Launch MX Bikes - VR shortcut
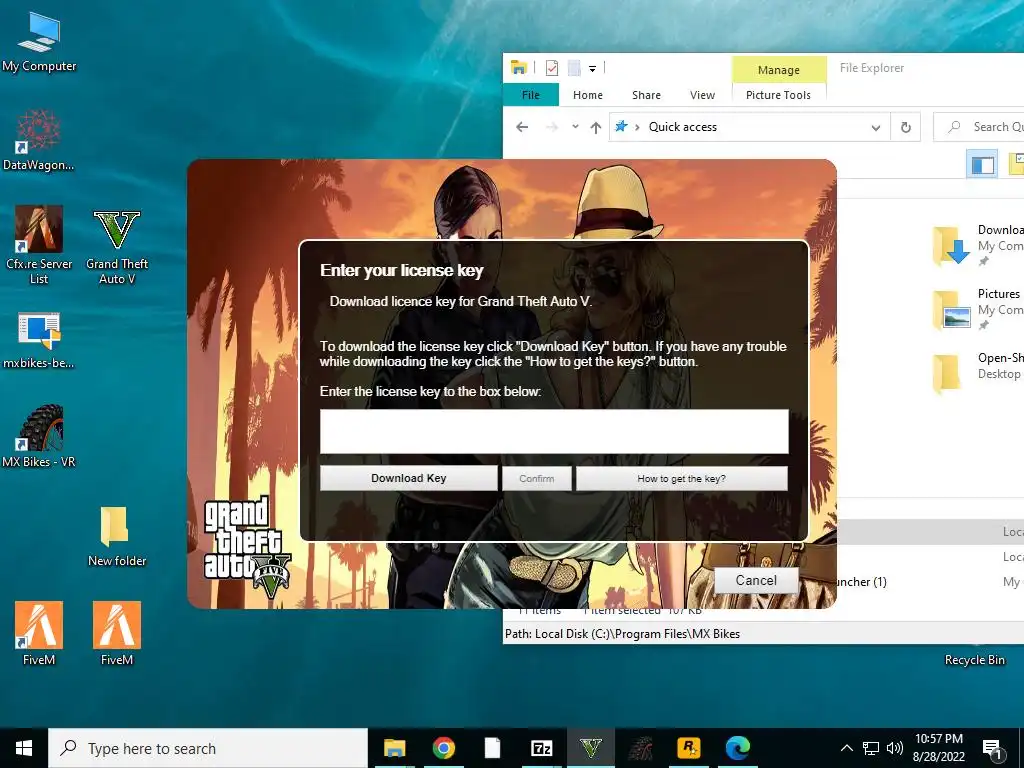 39,436
